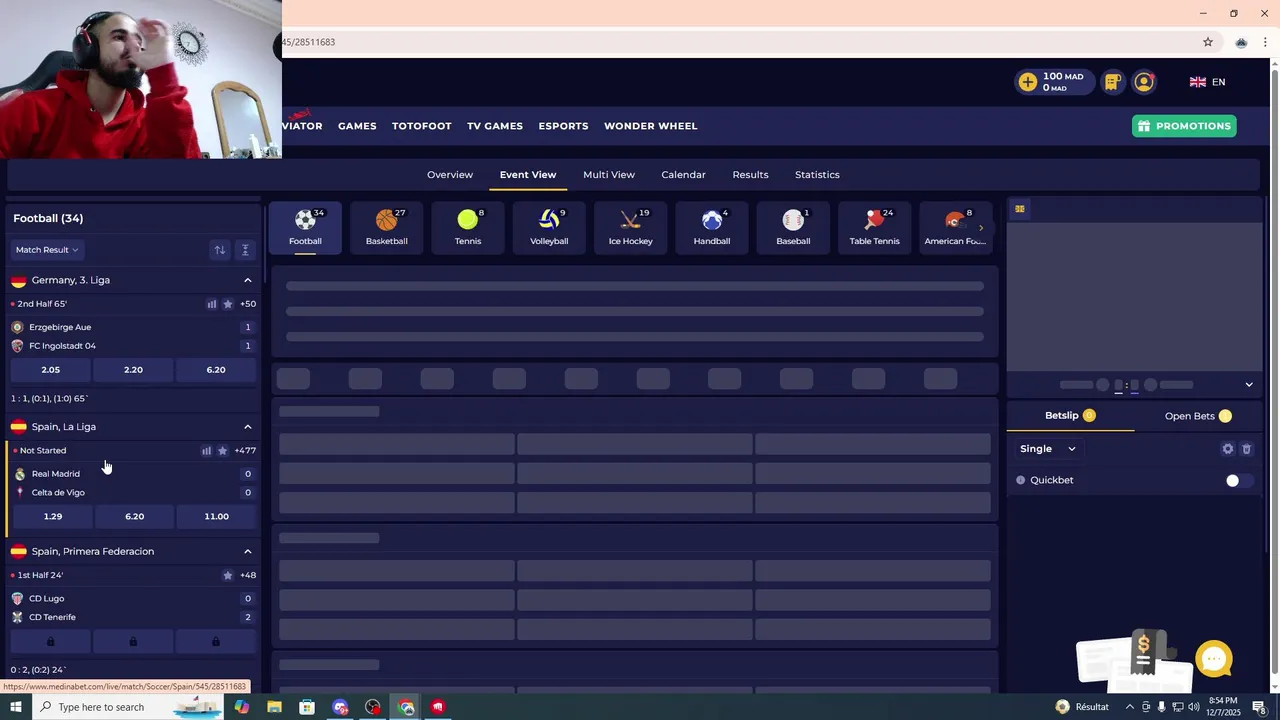Open the bet history receipt icon
Viewport: 1280px width, 720px height.
[x=1112, y=82]
